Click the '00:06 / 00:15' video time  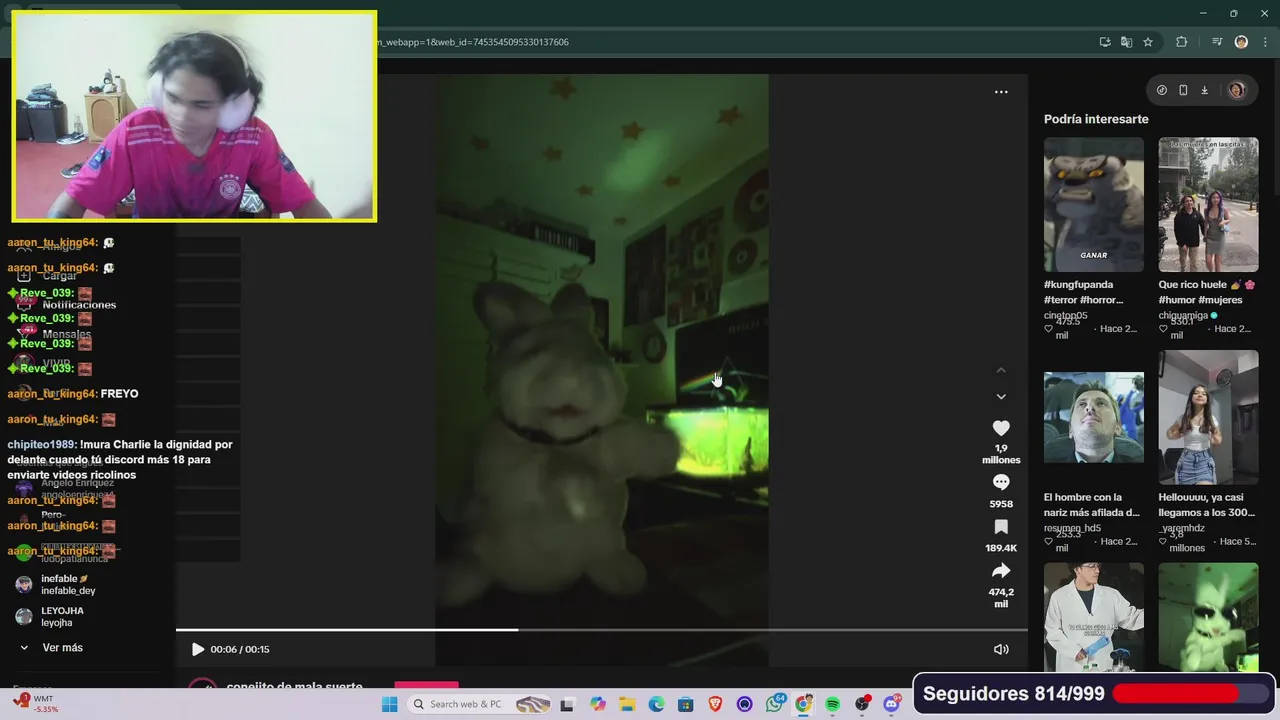[x=240, y=649]
